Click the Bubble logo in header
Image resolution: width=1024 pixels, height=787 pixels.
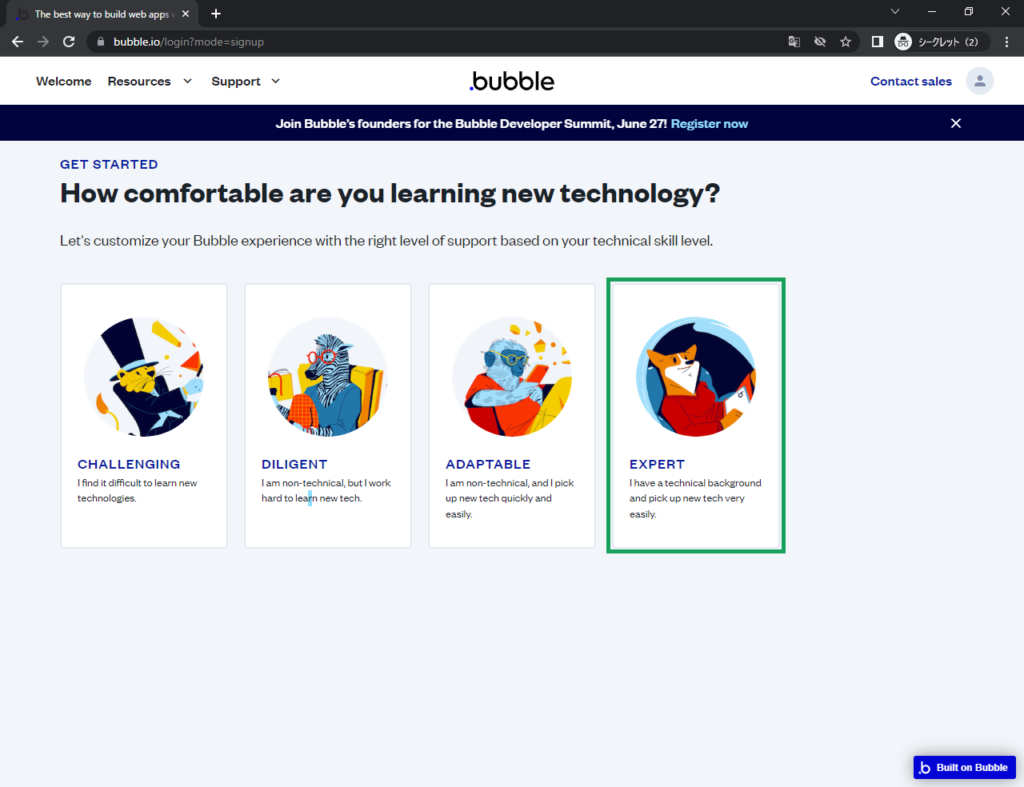point(511,81)
